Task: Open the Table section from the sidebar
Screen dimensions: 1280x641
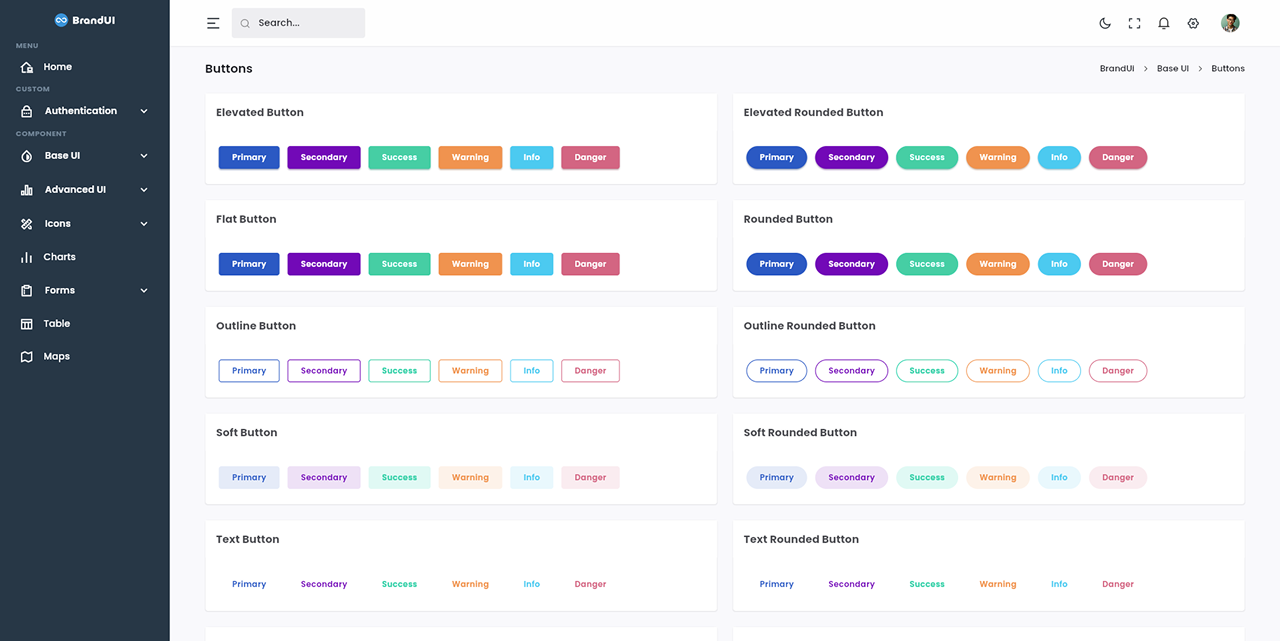Action: point(55,323)
